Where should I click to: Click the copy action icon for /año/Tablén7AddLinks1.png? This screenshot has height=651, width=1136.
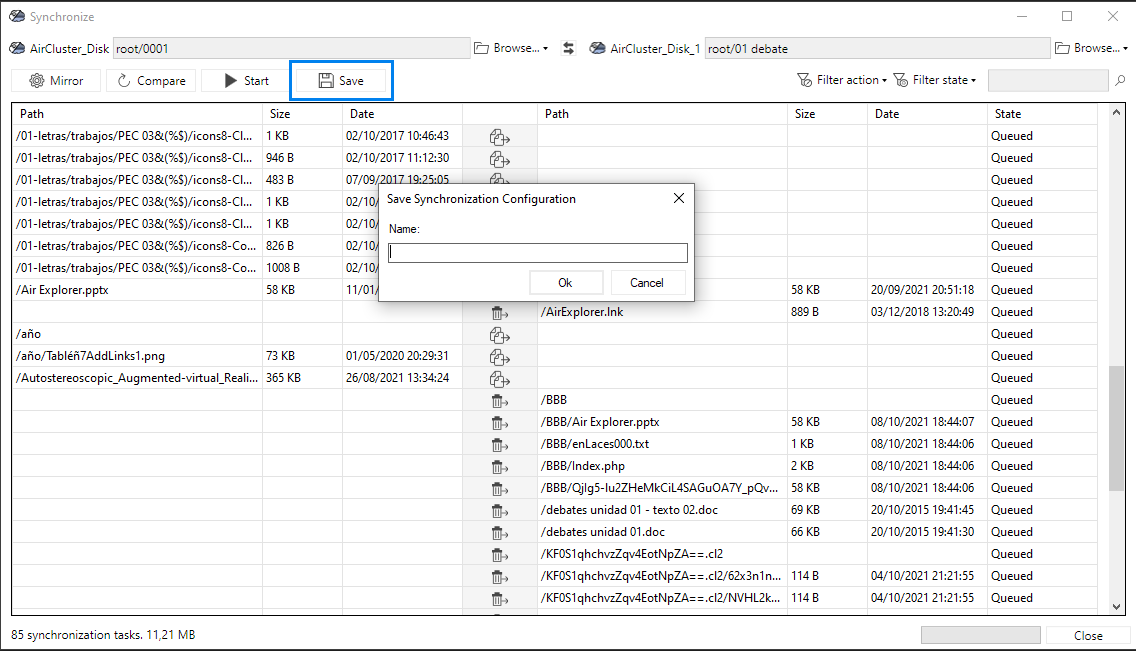(x=498, y=356)
